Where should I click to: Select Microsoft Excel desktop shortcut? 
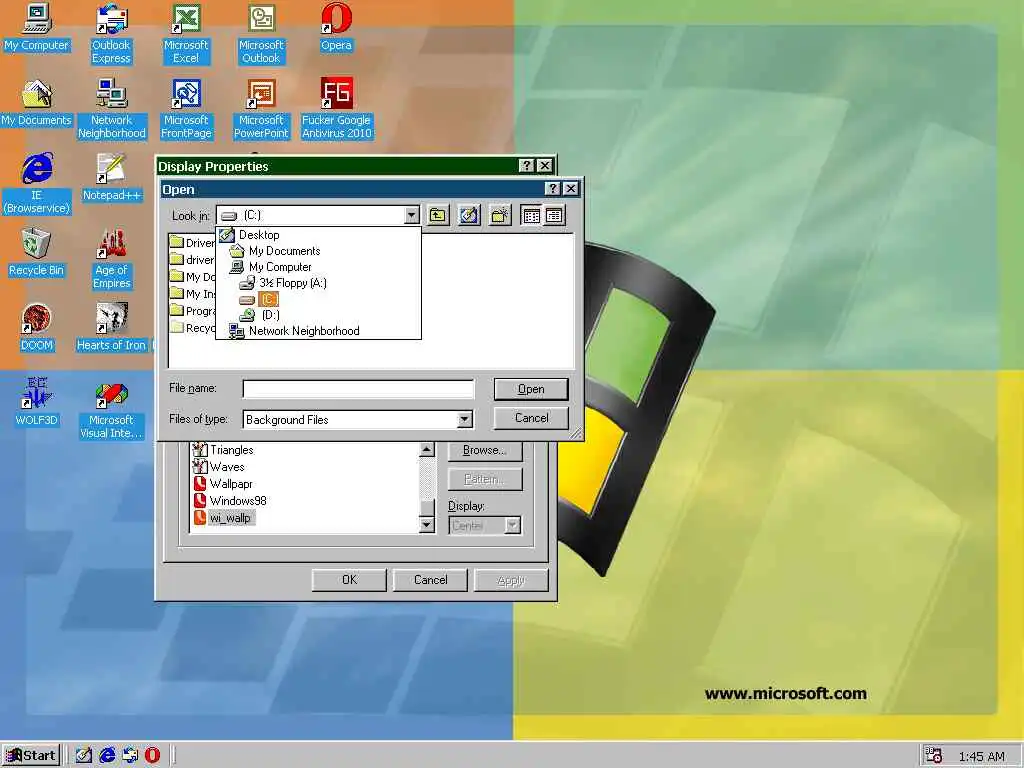186,34
